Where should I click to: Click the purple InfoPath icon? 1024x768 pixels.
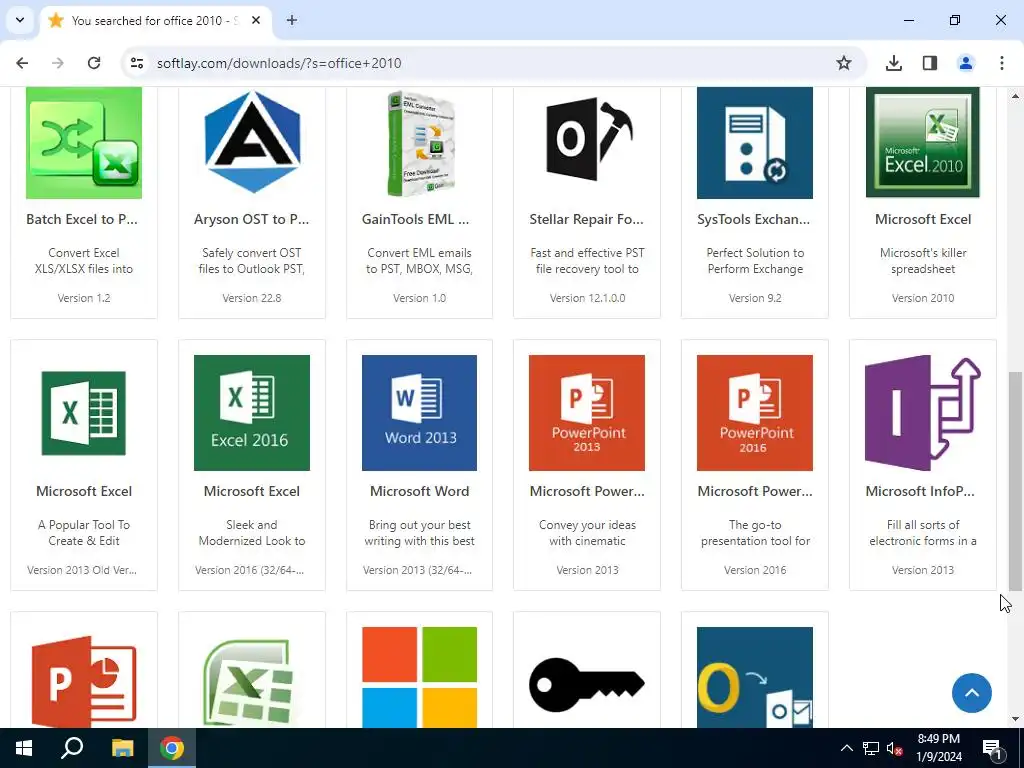[x=923, y=413]
